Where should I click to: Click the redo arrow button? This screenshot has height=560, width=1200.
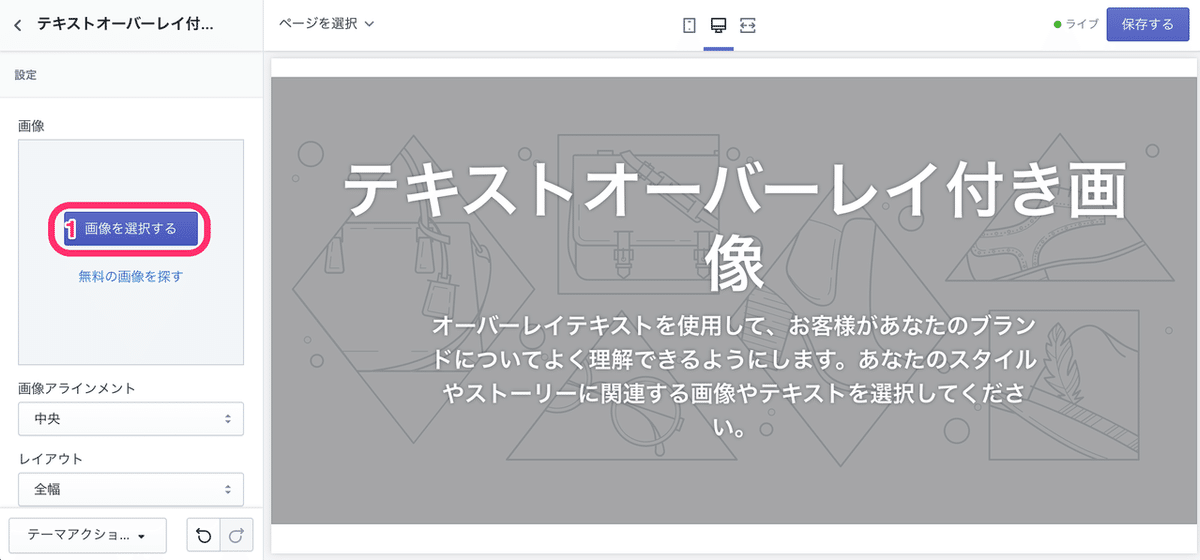pos(237,536)
